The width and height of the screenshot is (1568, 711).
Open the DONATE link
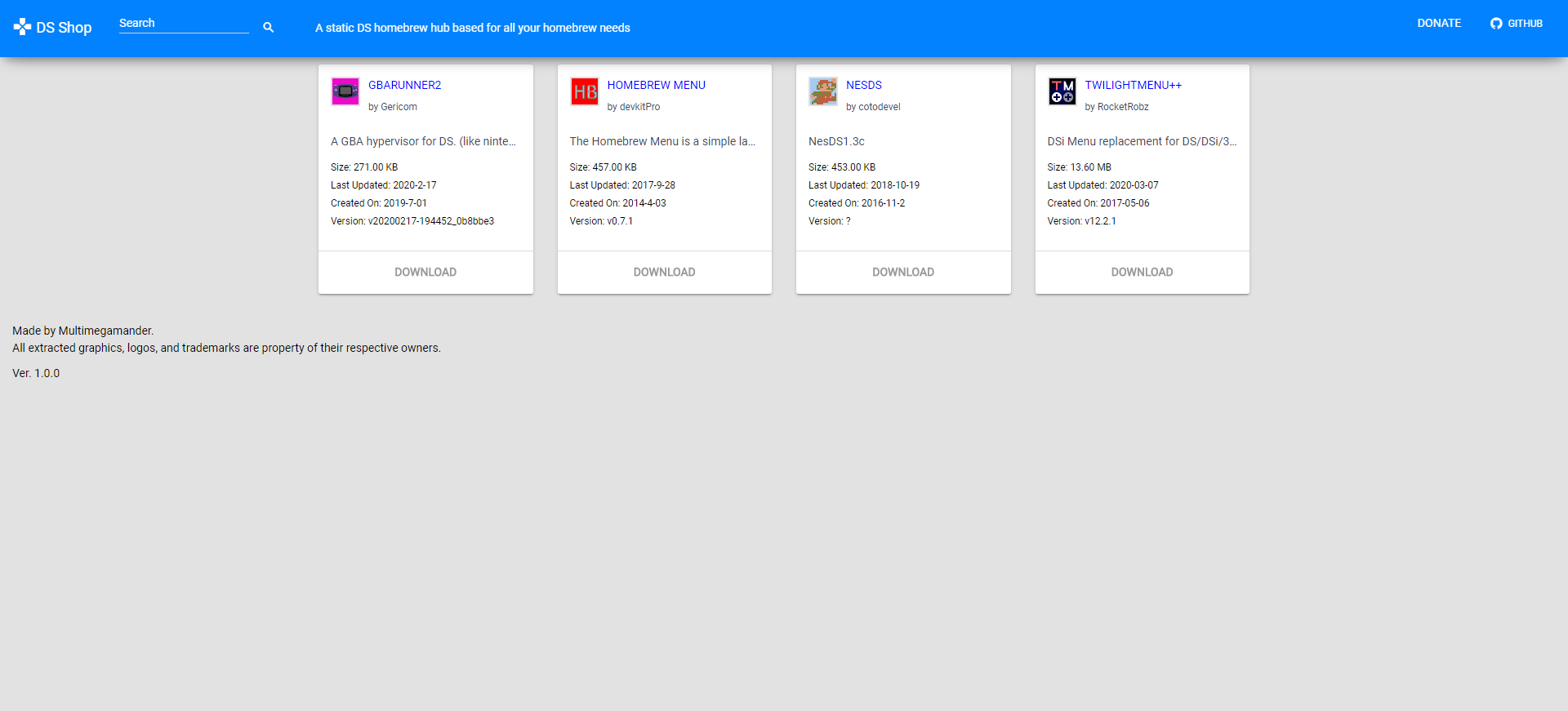tap(1439, 24)
